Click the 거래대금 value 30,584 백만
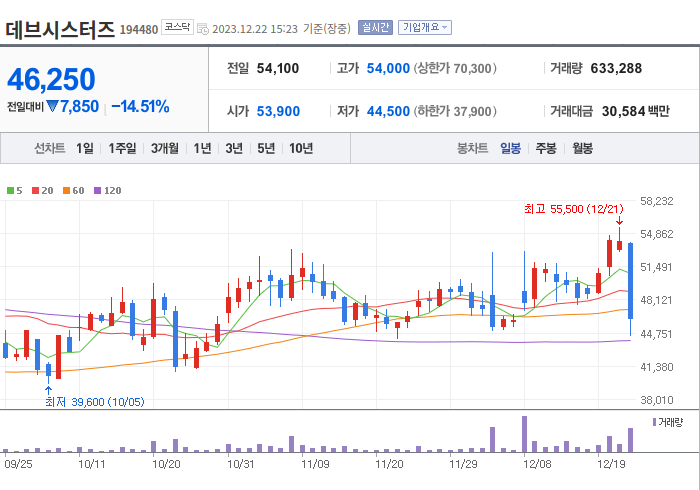This screenshot has width=700, height=490. click(636, 111)
